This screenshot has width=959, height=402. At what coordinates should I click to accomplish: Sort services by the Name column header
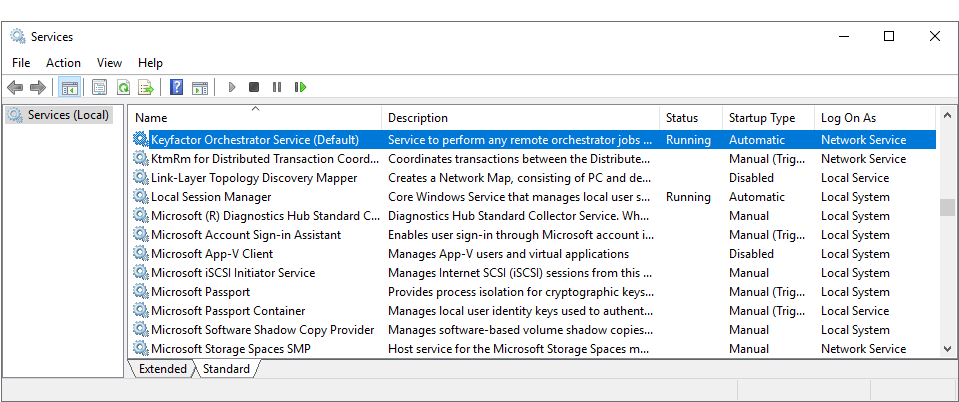[x=254, y=118]
